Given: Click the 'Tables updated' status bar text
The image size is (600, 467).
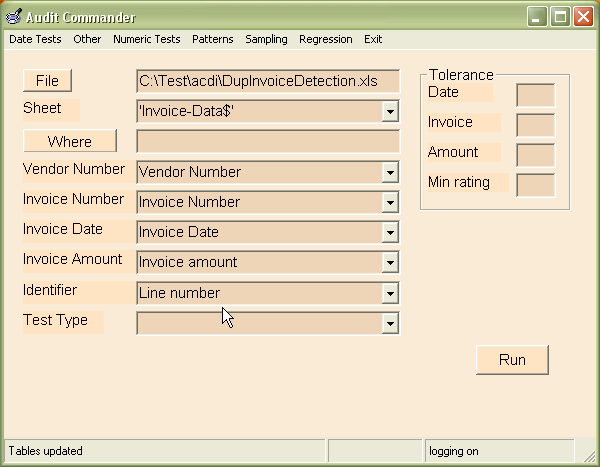Looking at the screenshot, I should point(46,451).
